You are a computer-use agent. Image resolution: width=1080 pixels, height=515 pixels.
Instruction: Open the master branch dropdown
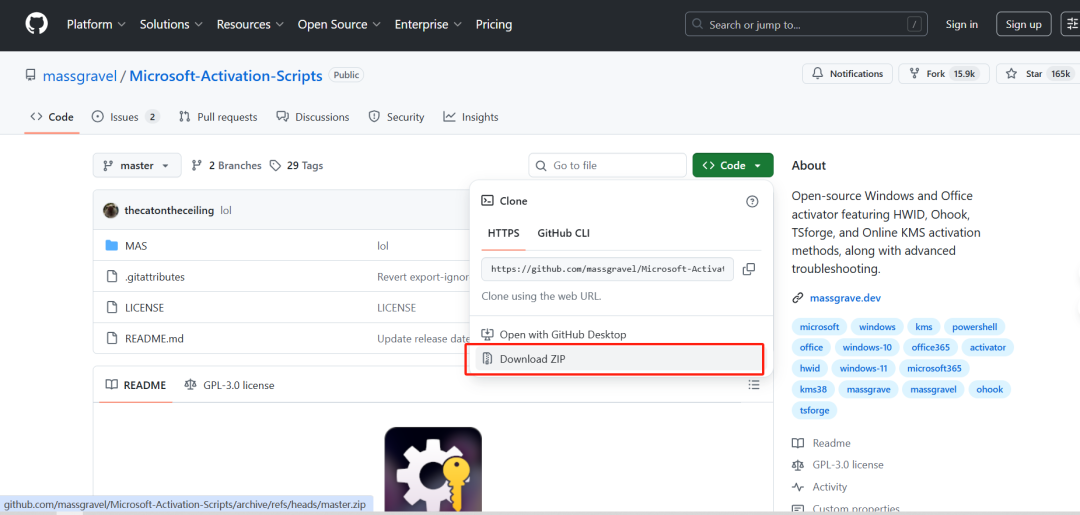[x=137, y=165]
